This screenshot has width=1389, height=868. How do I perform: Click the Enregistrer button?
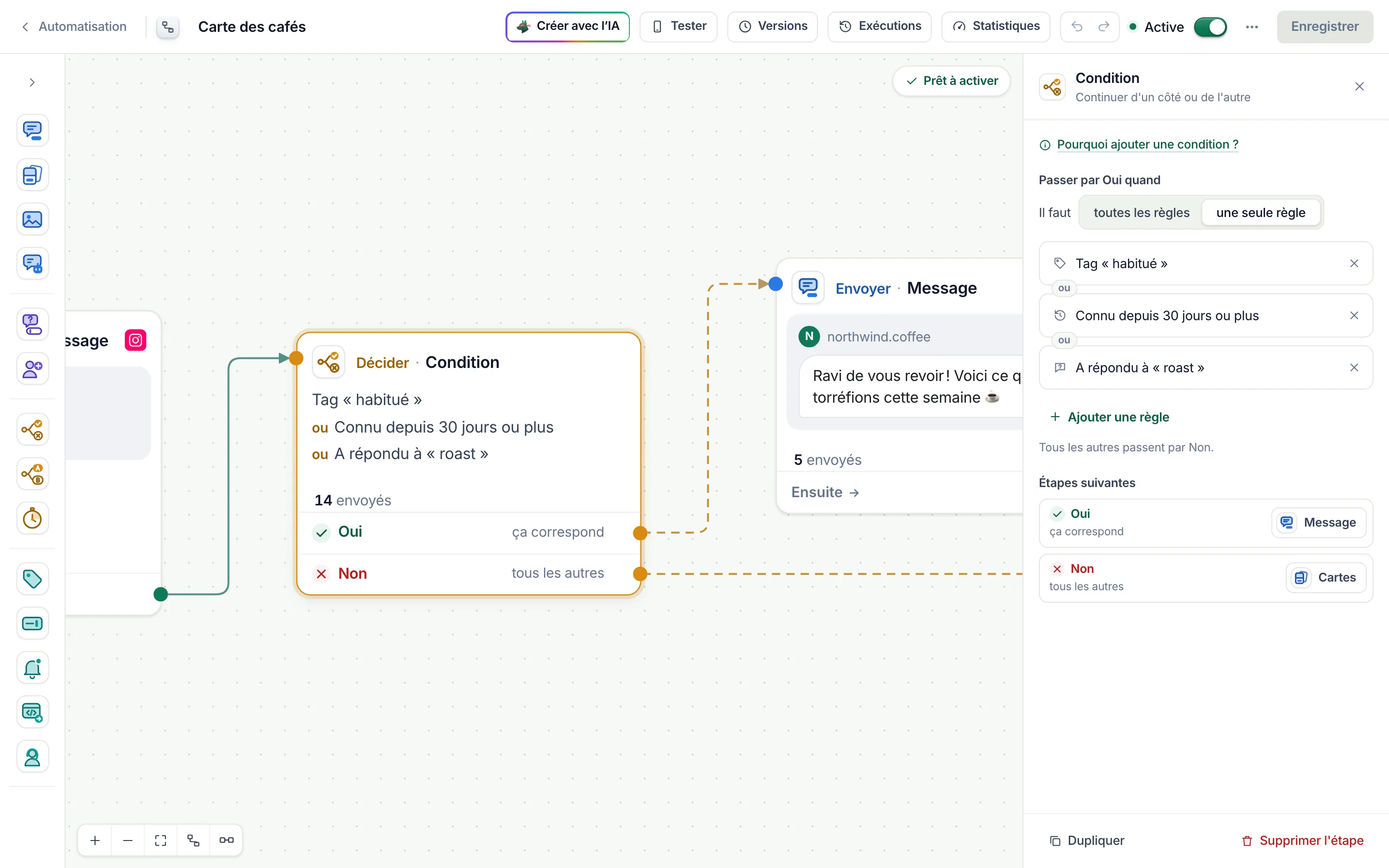pyautogui.click(x=1324, y=27)
